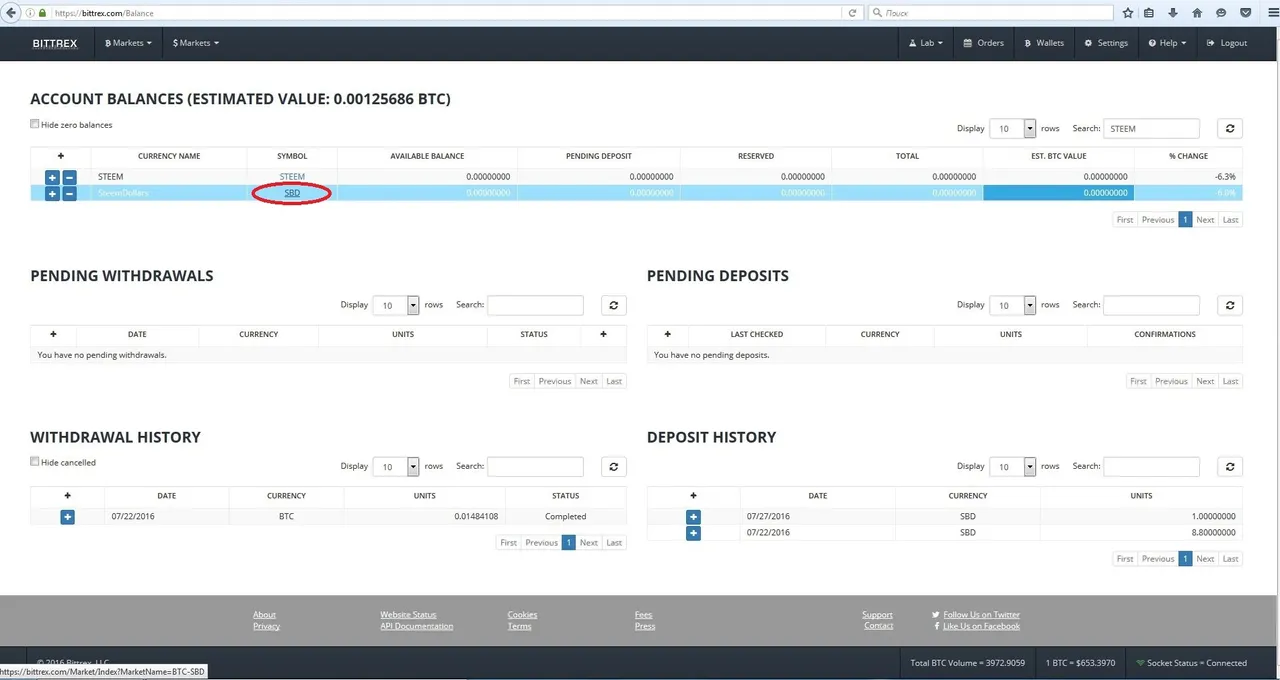Click the account balances search field
Viewport: 1280px width, 680px height.
point(1150,128)
